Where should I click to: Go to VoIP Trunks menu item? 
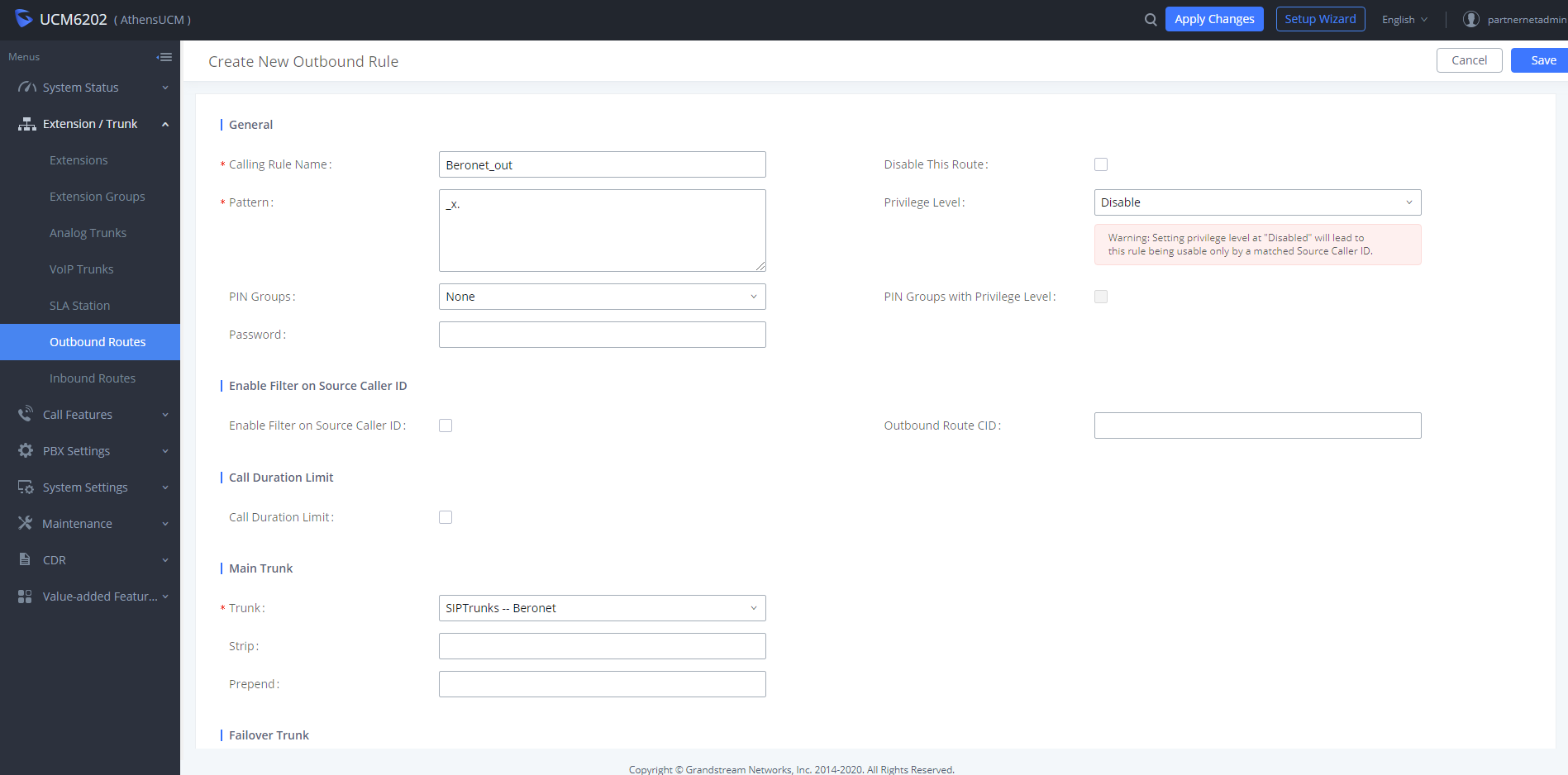81,269
